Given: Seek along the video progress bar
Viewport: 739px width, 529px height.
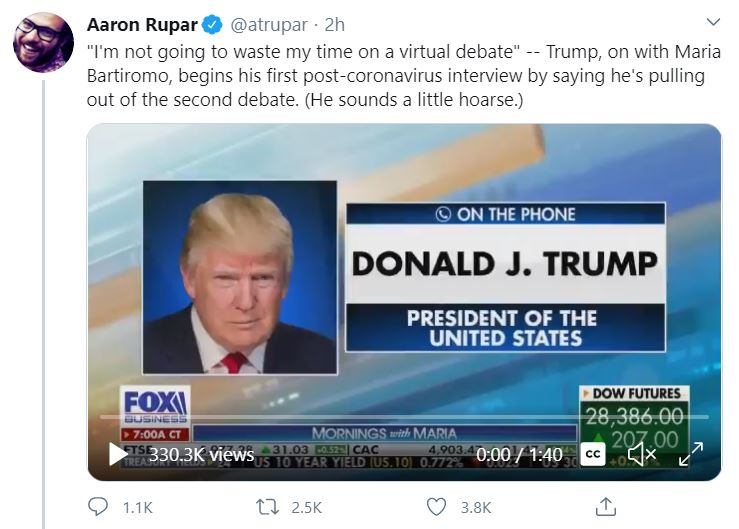Looking at the screenshot, I should tap(404, 417).
